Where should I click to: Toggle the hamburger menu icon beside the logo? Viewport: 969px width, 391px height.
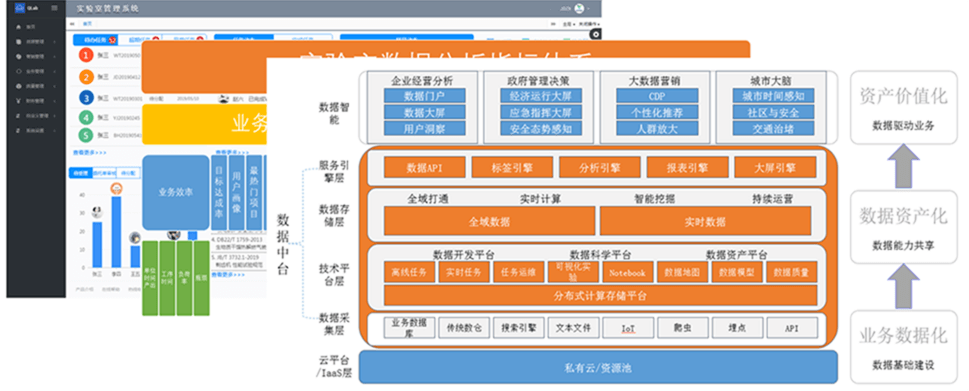(x=54, y=8)
